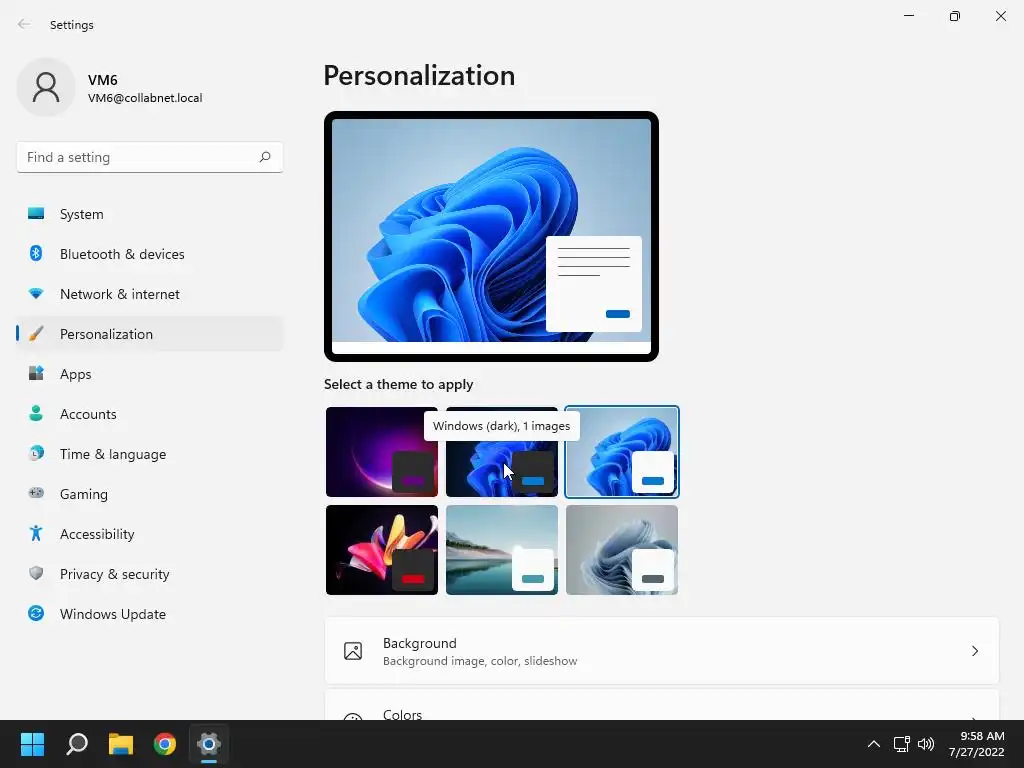The width and height of the screenshot is (1024, 768).
Task: Navigate to Windows Update
Action: click(150, 613)
